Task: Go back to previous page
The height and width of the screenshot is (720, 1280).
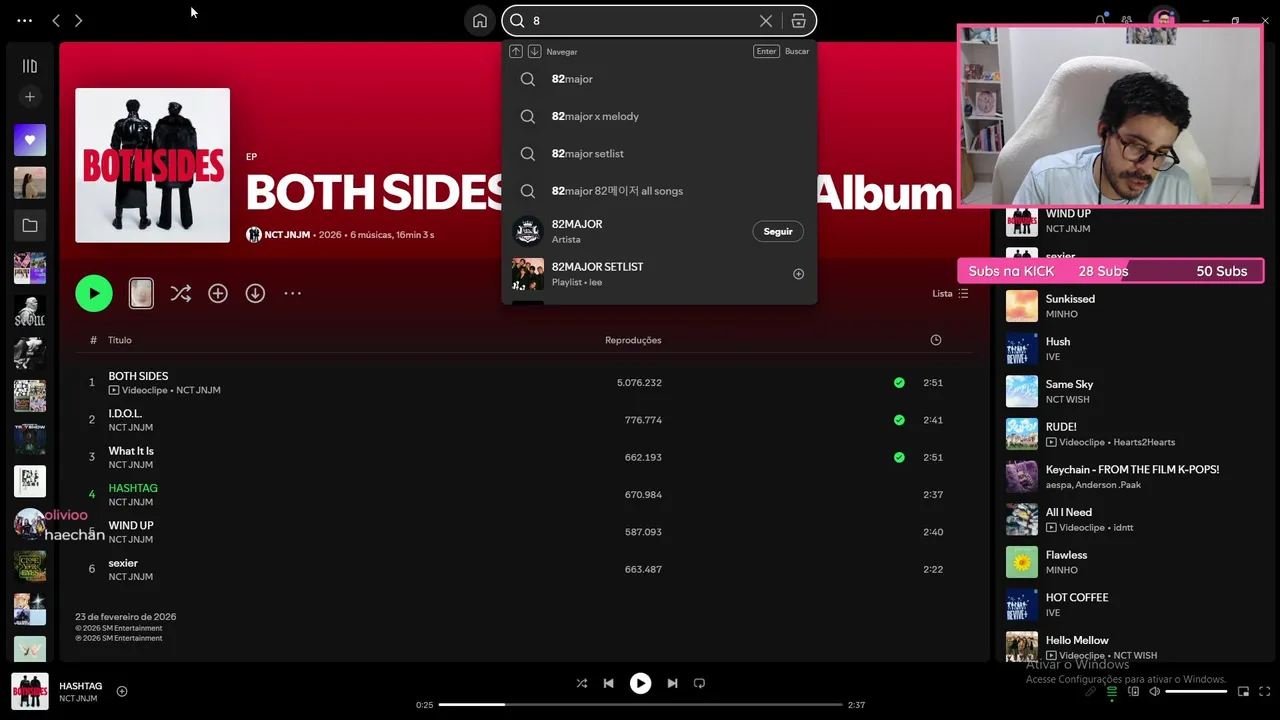Action: click(56, 21)
